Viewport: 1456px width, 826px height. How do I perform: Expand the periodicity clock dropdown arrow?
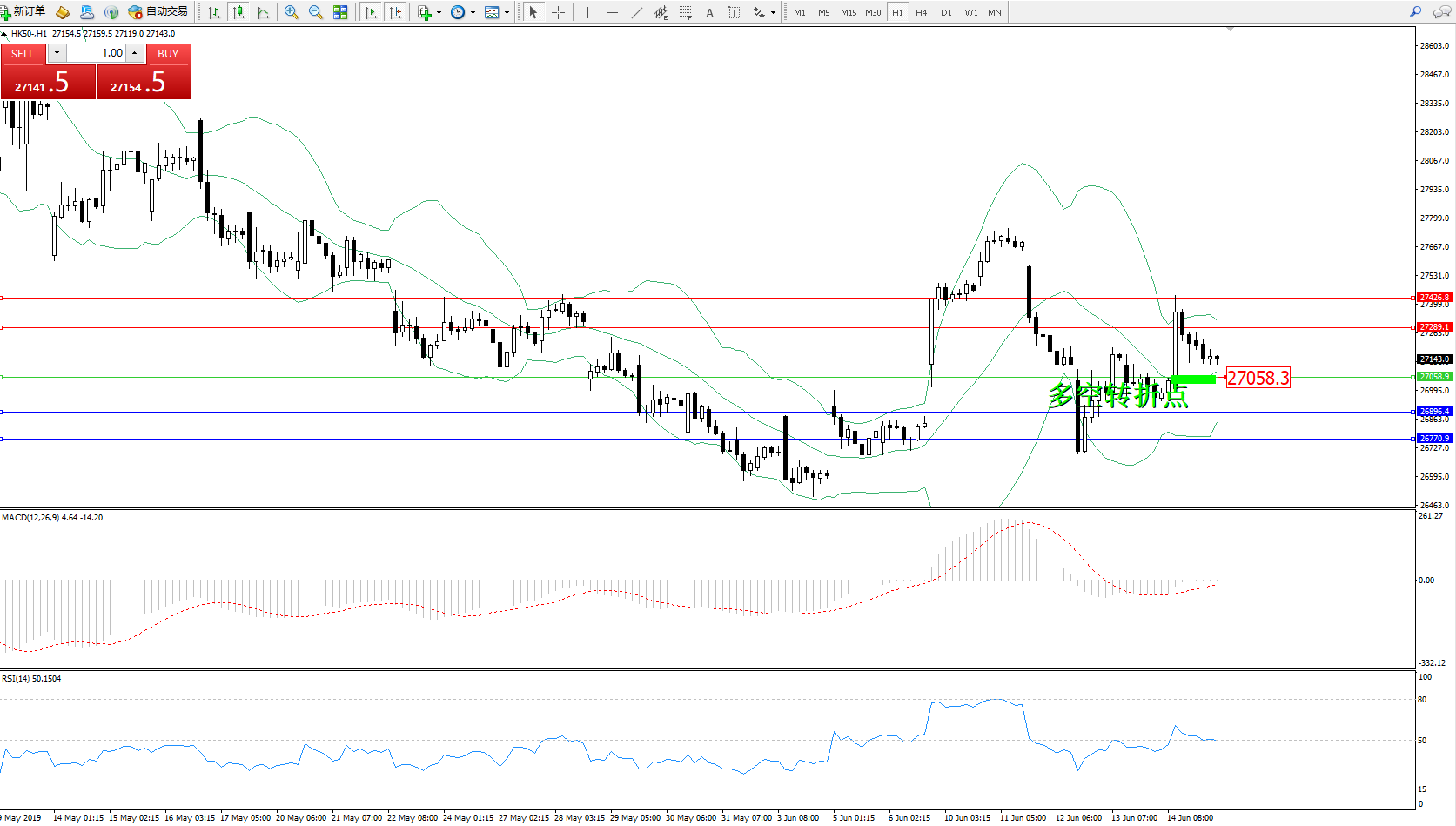point(473,12)
